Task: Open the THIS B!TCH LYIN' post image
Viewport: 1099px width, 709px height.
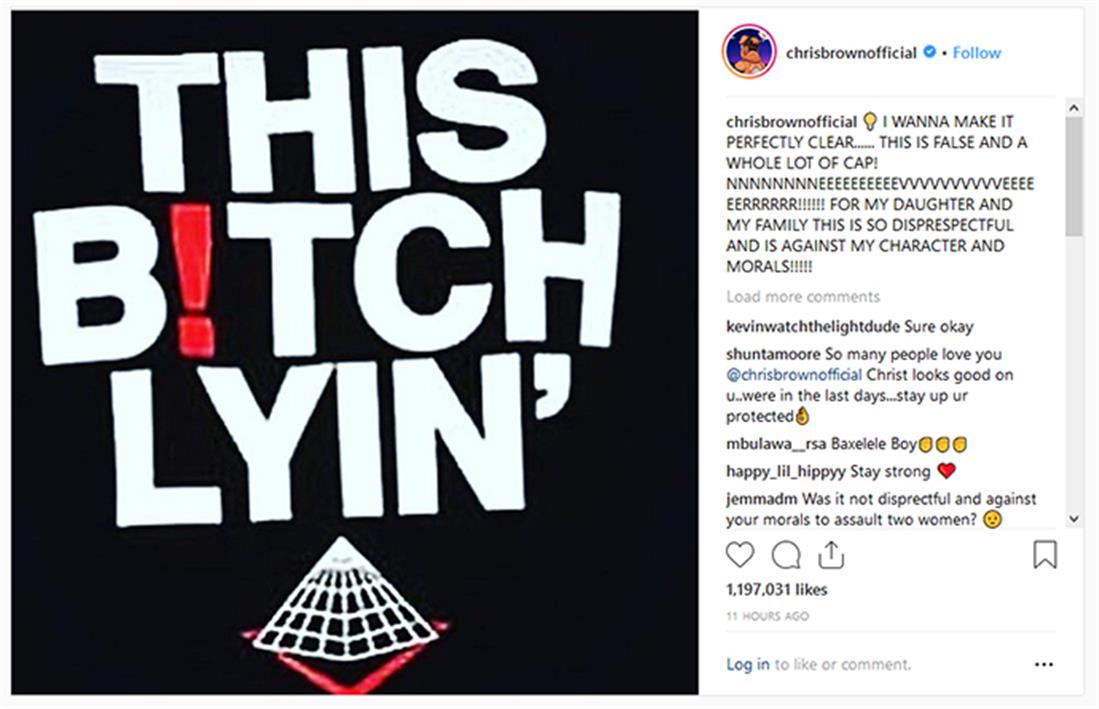Action: click(355, 352)
